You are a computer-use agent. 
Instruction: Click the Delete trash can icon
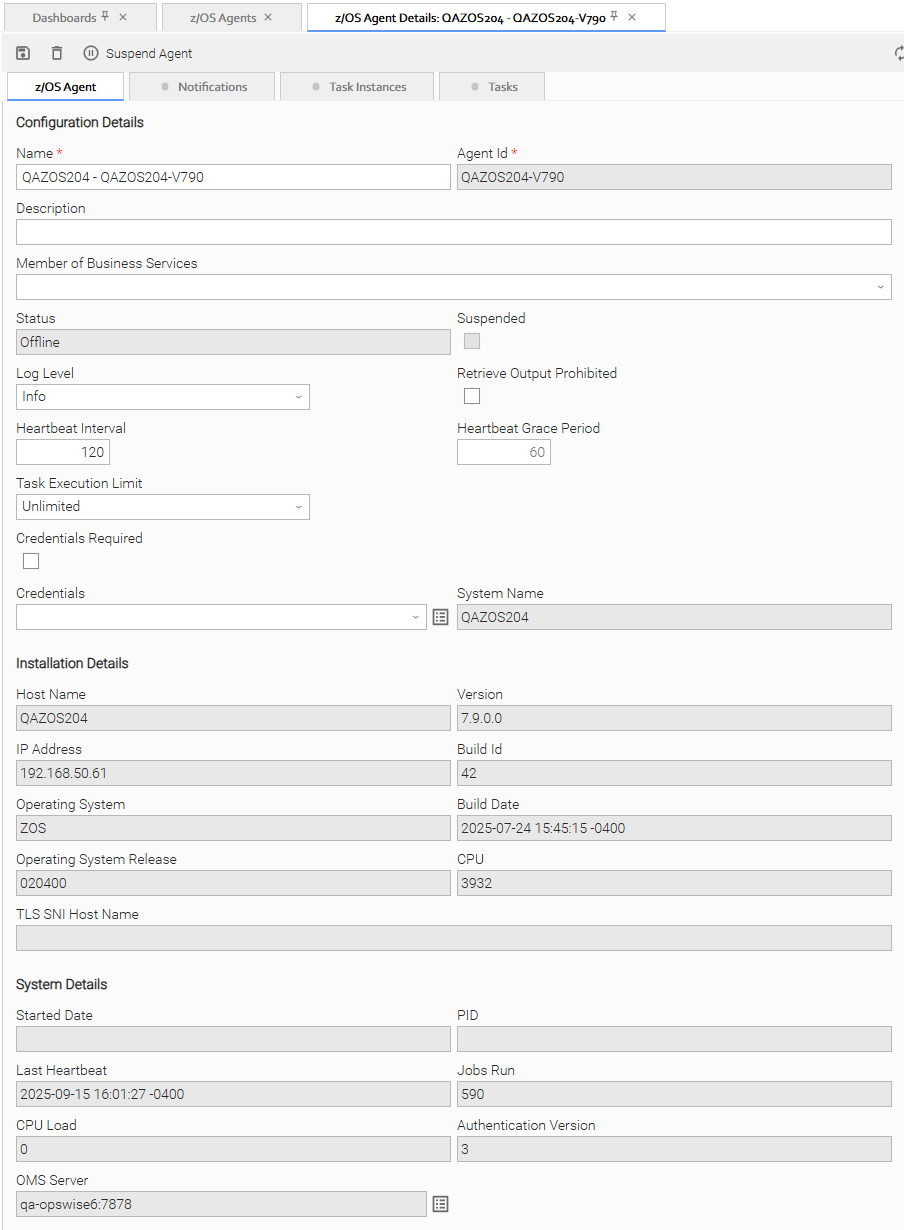click(x=57, y=54)
